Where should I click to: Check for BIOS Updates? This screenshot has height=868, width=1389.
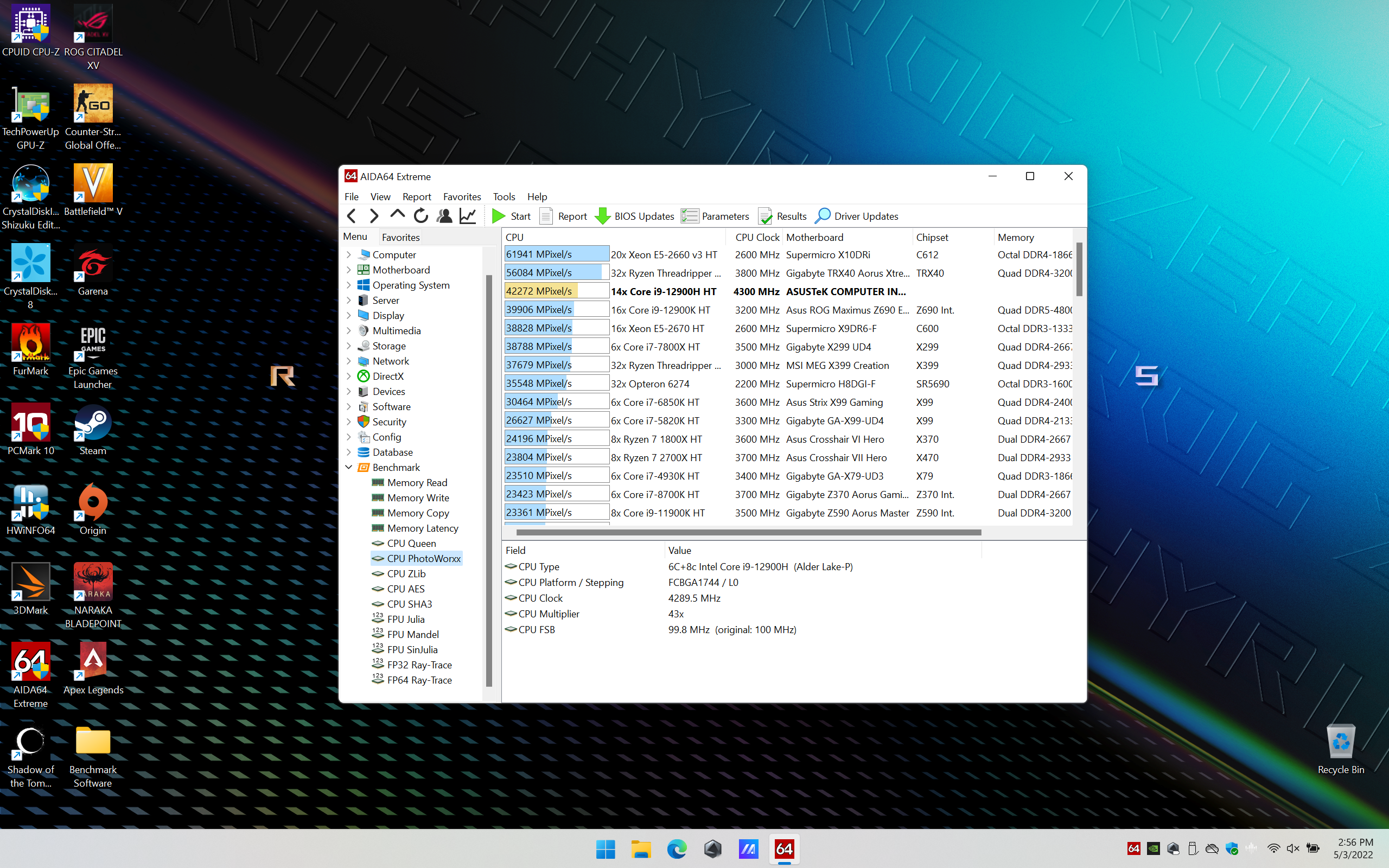click(x=634, y=216)
